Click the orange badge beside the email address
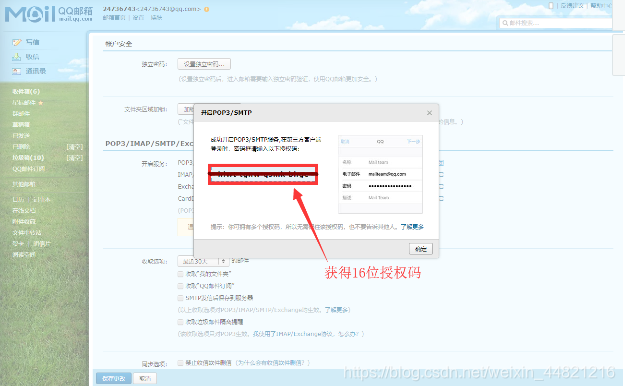 tap(206, 9)
